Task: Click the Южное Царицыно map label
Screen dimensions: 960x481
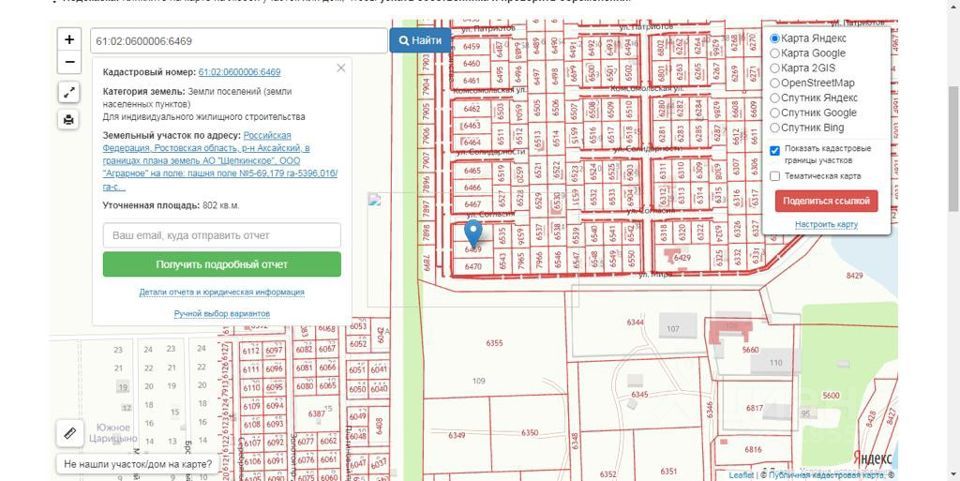Action: point(113,433)
